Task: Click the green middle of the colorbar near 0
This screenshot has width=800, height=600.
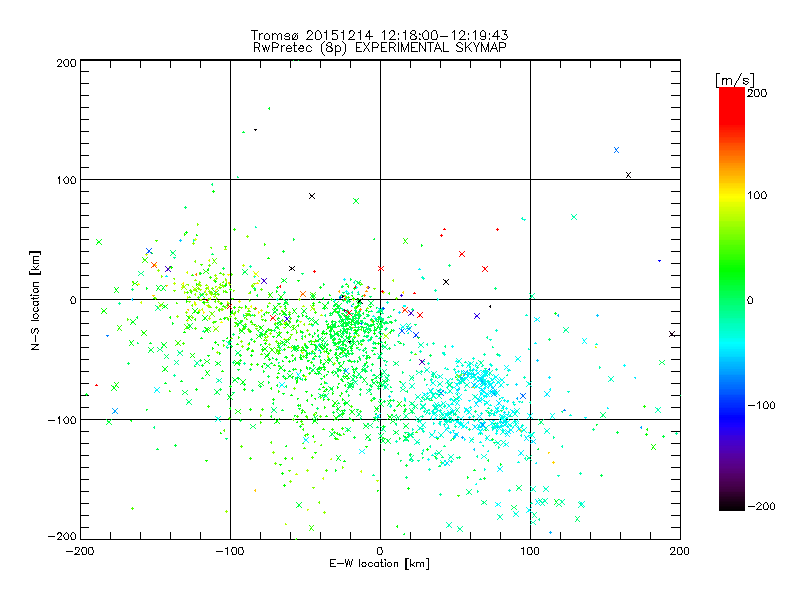Action: (732, 299)
